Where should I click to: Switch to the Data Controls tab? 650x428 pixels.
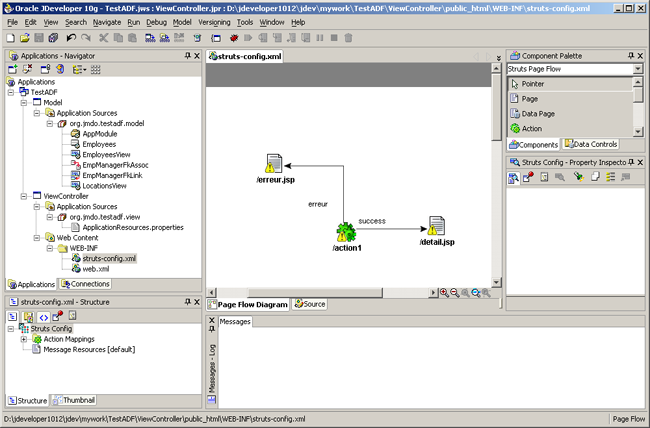pos(595,145)
